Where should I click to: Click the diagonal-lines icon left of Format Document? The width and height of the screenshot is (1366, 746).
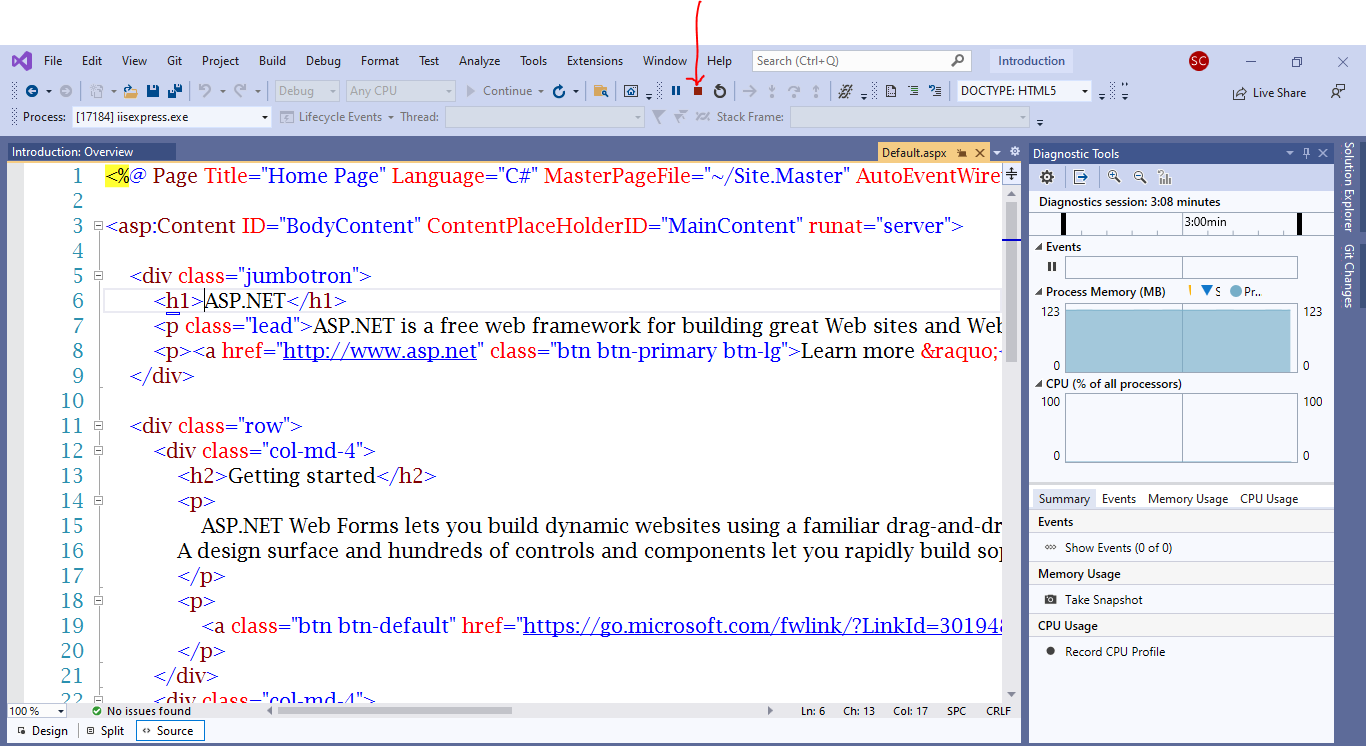845,91
